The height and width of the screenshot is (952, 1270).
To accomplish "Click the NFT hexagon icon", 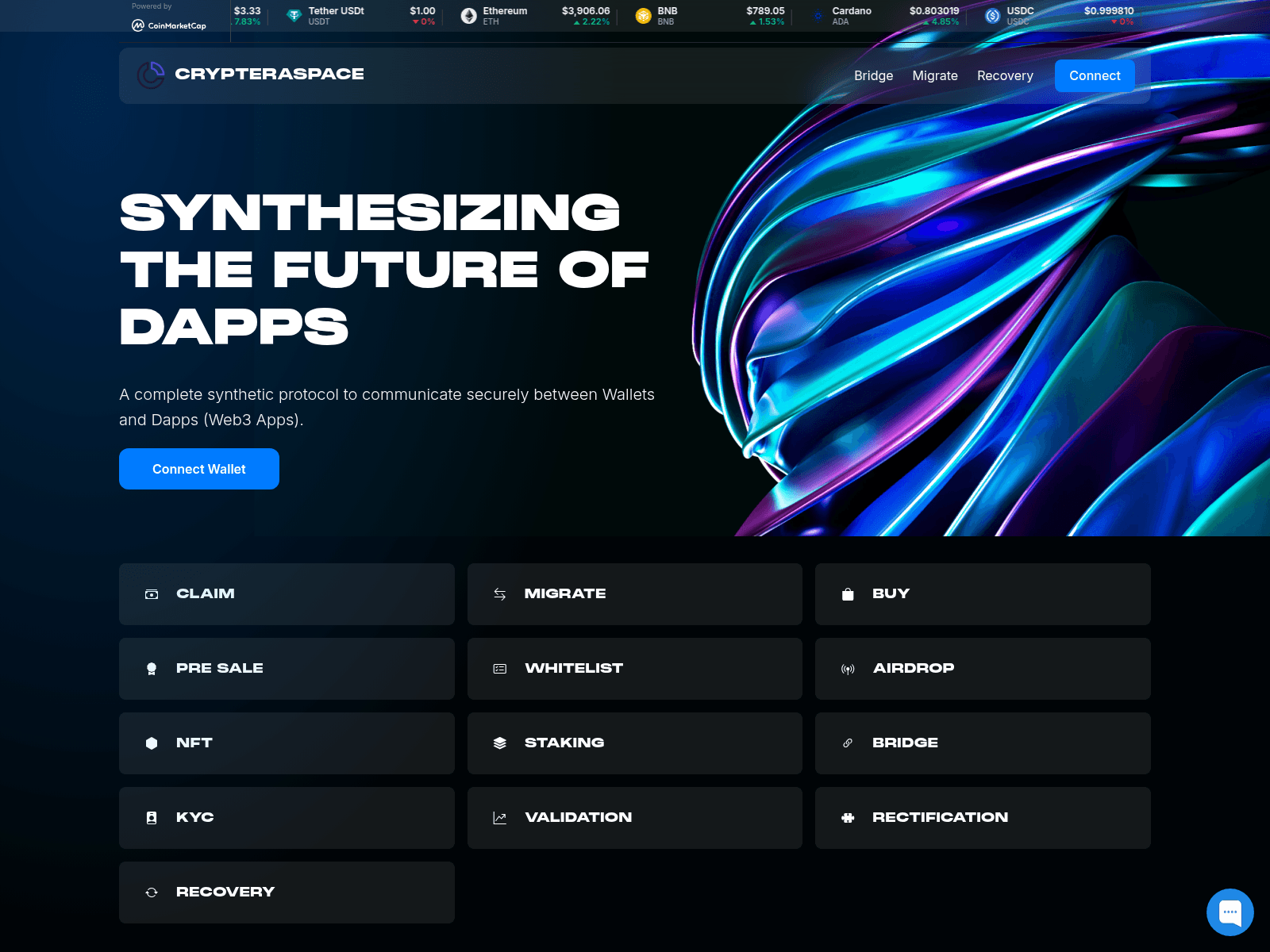I will tap(152, 743).
